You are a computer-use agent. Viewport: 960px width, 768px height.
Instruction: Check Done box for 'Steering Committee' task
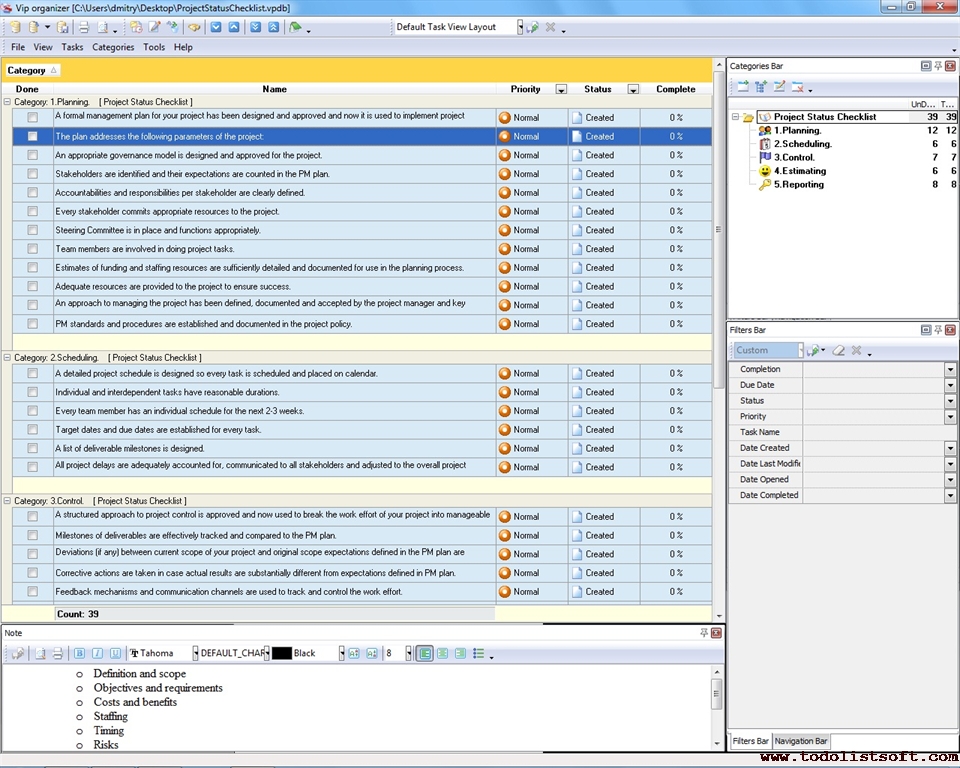(33, 230)
